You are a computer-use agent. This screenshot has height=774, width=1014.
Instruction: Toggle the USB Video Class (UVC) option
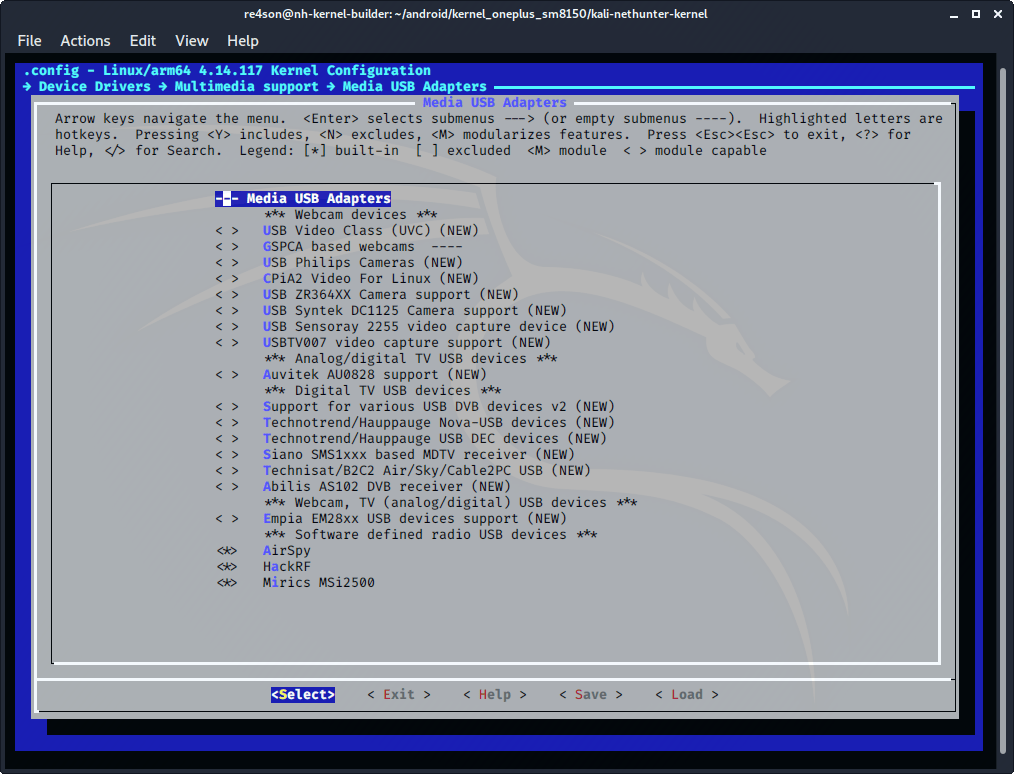click(x=370, y=230)
